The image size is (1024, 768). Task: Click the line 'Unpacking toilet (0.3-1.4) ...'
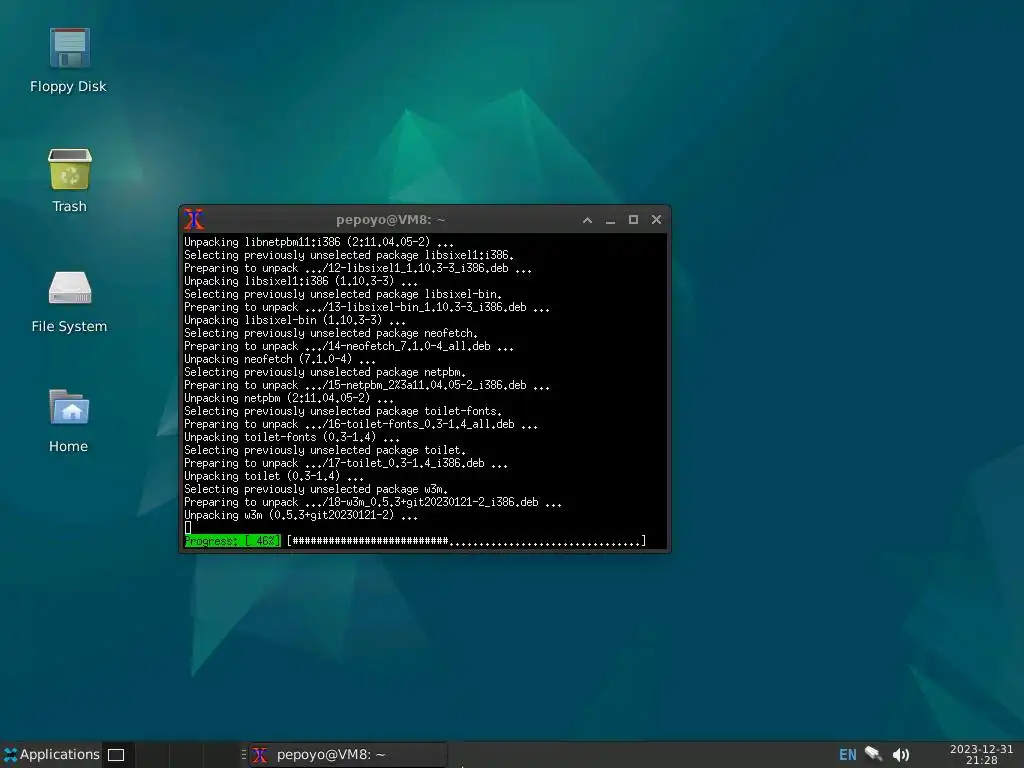point(274,476)
